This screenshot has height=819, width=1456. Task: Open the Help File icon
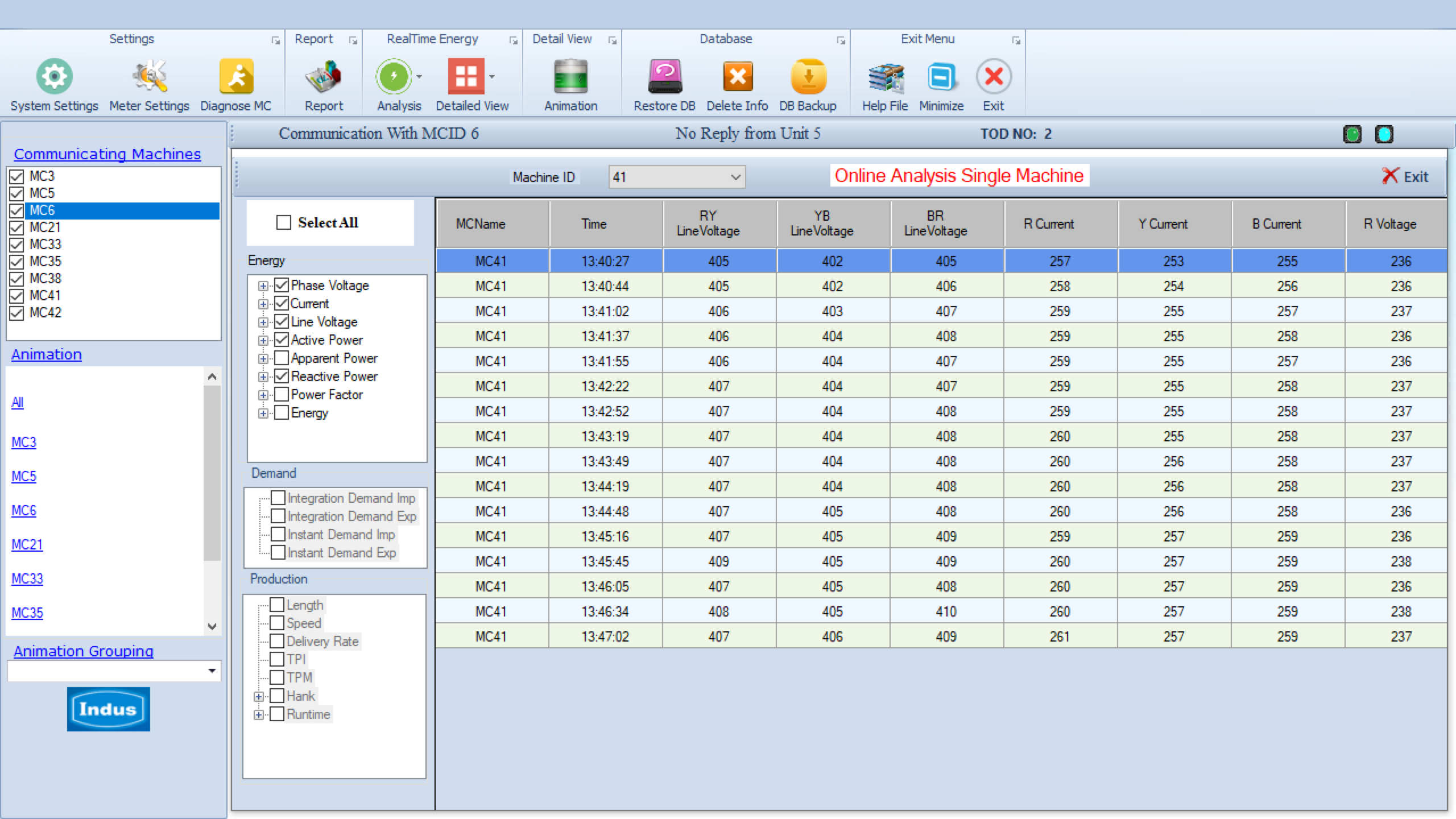tap(885, 77)
